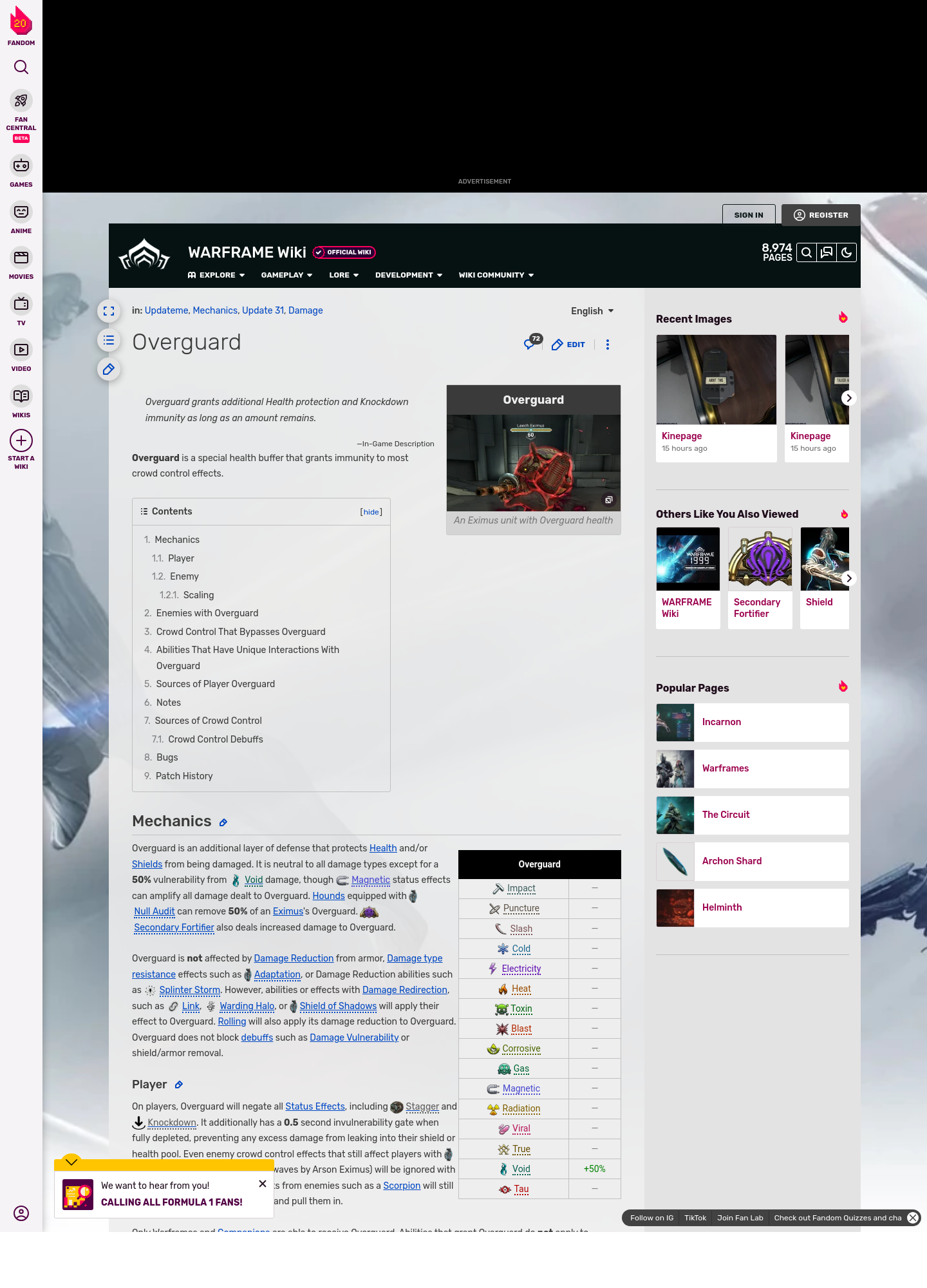Open the Wiki Community dropdown menu

coord(496,275)
